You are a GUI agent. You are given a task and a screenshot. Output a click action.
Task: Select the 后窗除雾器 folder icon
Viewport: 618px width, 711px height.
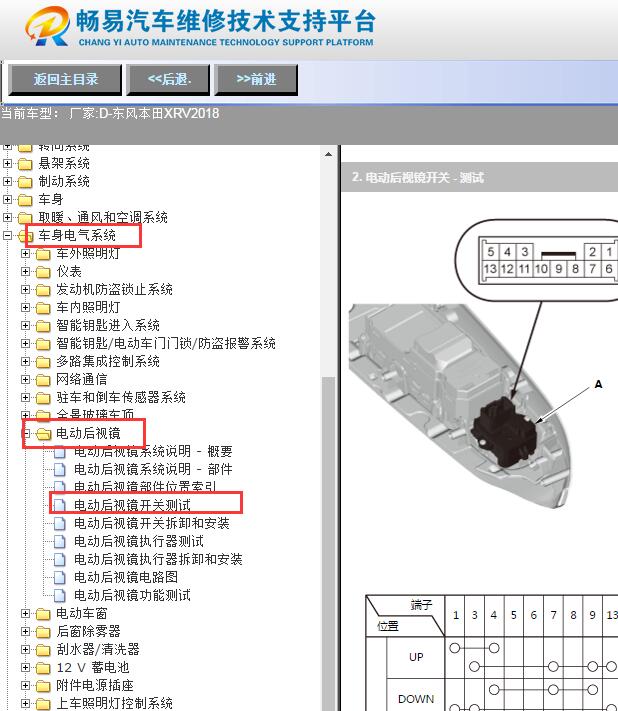43,632
